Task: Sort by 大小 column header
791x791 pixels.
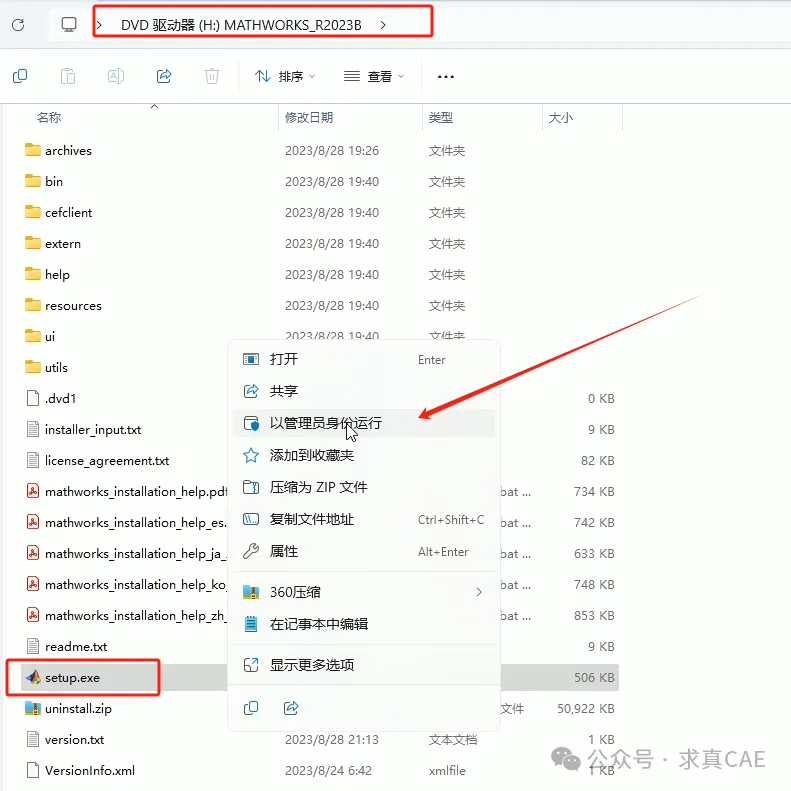Action: 560,118
